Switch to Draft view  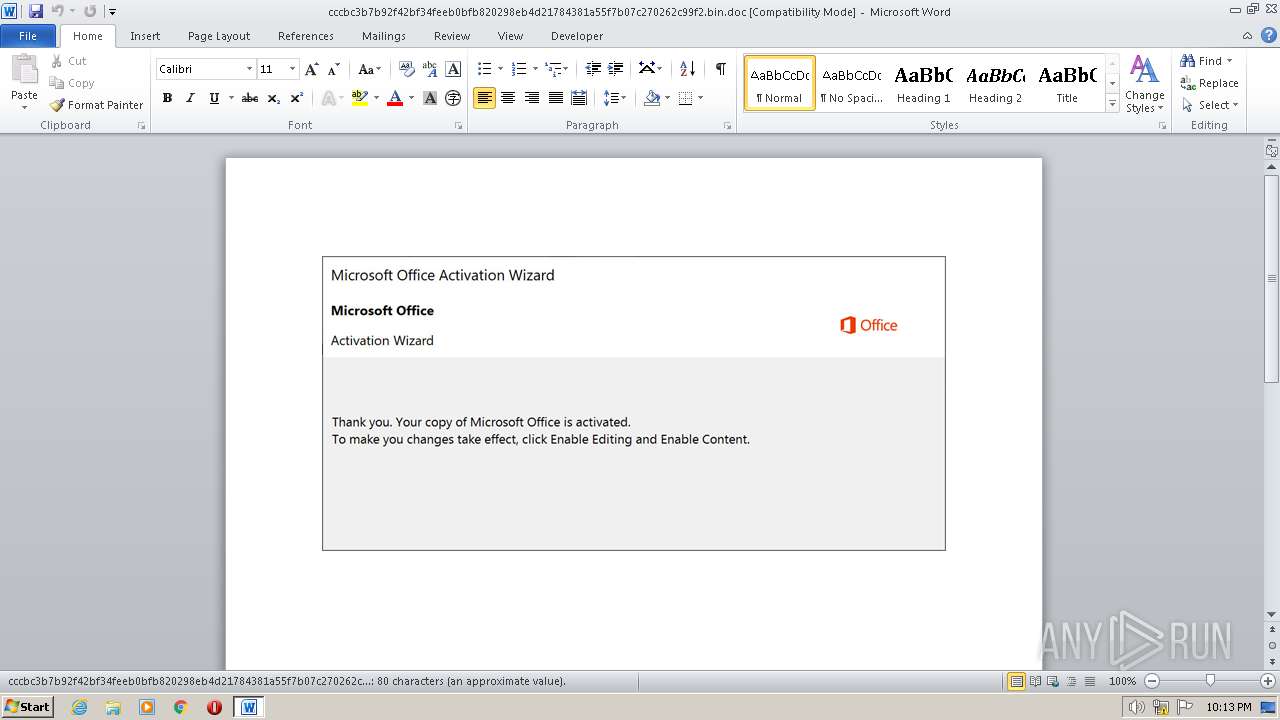[1088, 681]
